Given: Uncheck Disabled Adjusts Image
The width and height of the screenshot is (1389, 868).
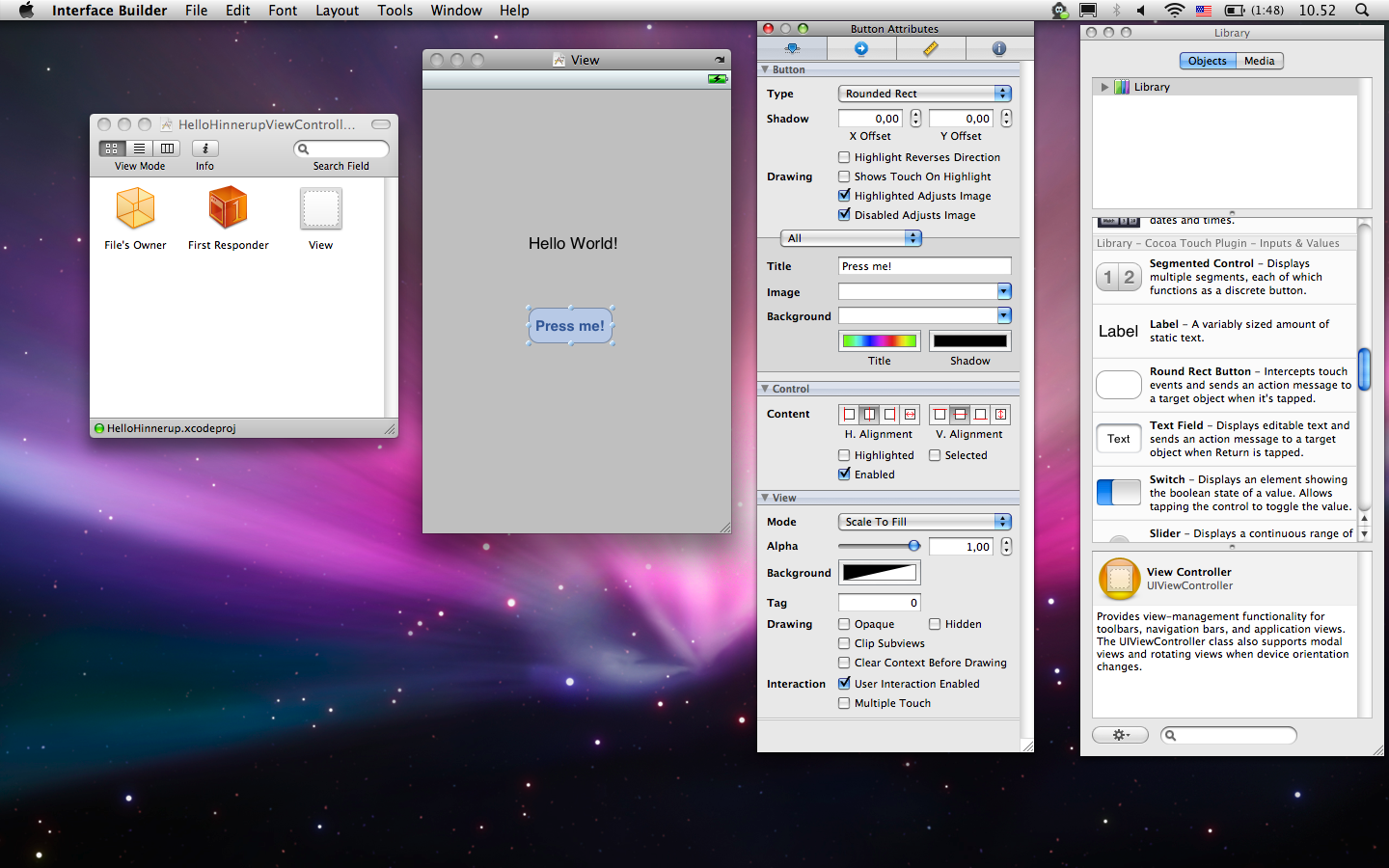Looking at the screenshot, I should [x=844, y=215].
